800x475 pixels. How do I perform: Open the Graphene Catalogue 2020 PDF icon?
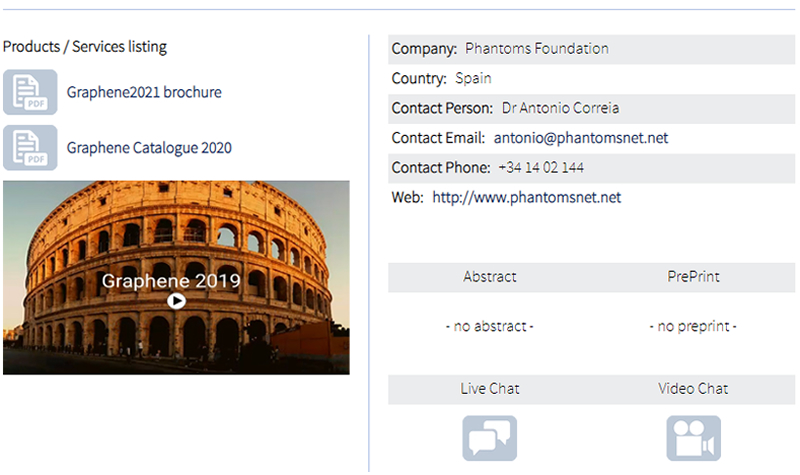30,148
